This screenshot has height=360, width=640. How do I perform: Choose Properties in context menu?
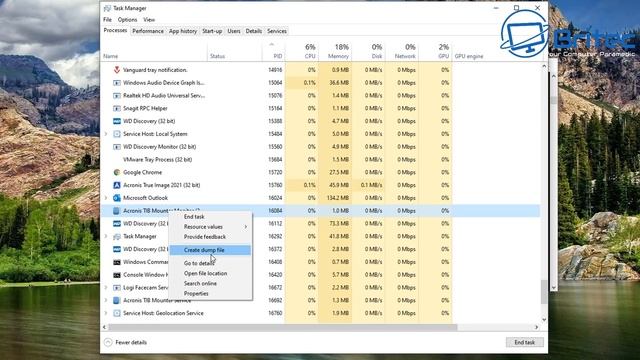(x=211, y=293)
